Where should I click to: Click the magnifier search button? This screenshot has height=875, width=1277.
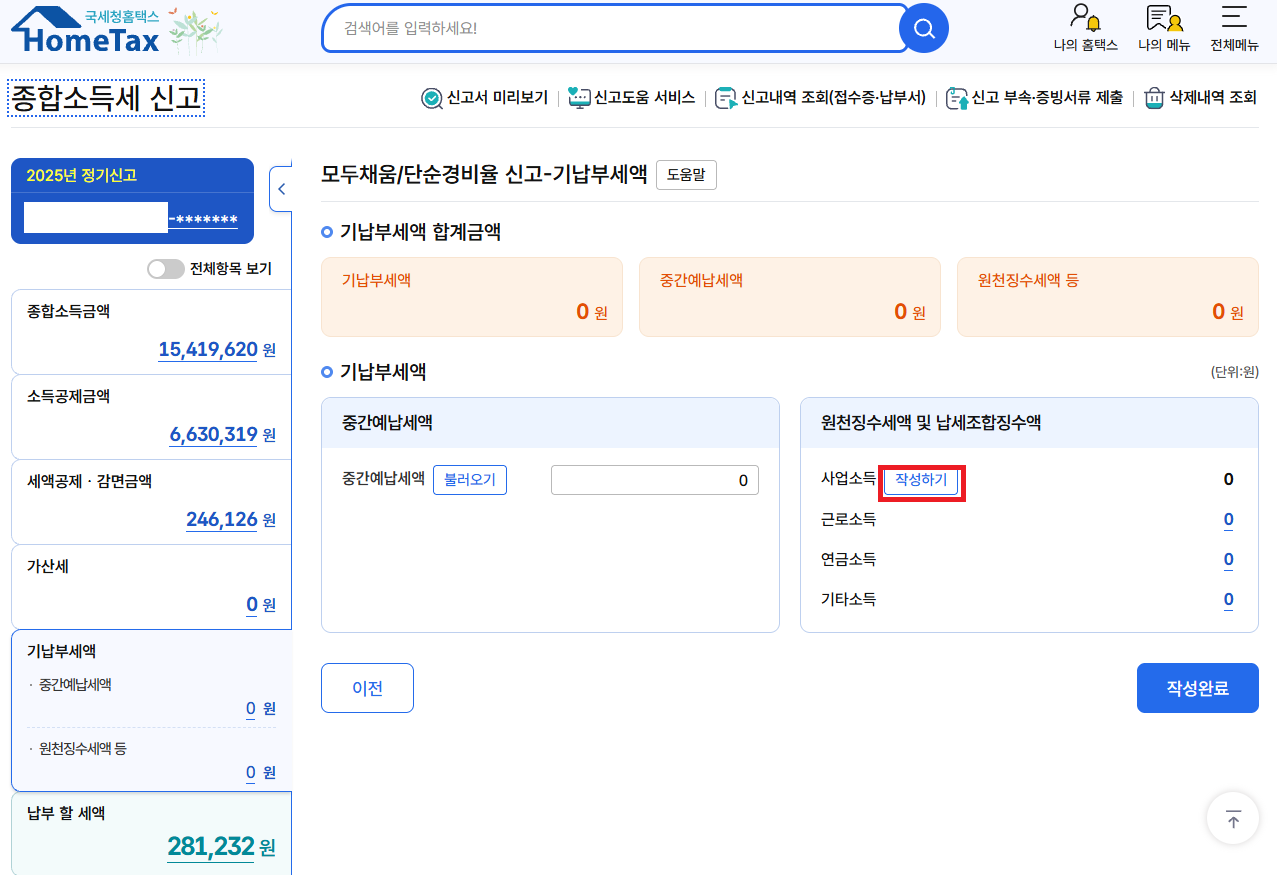(924, 28)
